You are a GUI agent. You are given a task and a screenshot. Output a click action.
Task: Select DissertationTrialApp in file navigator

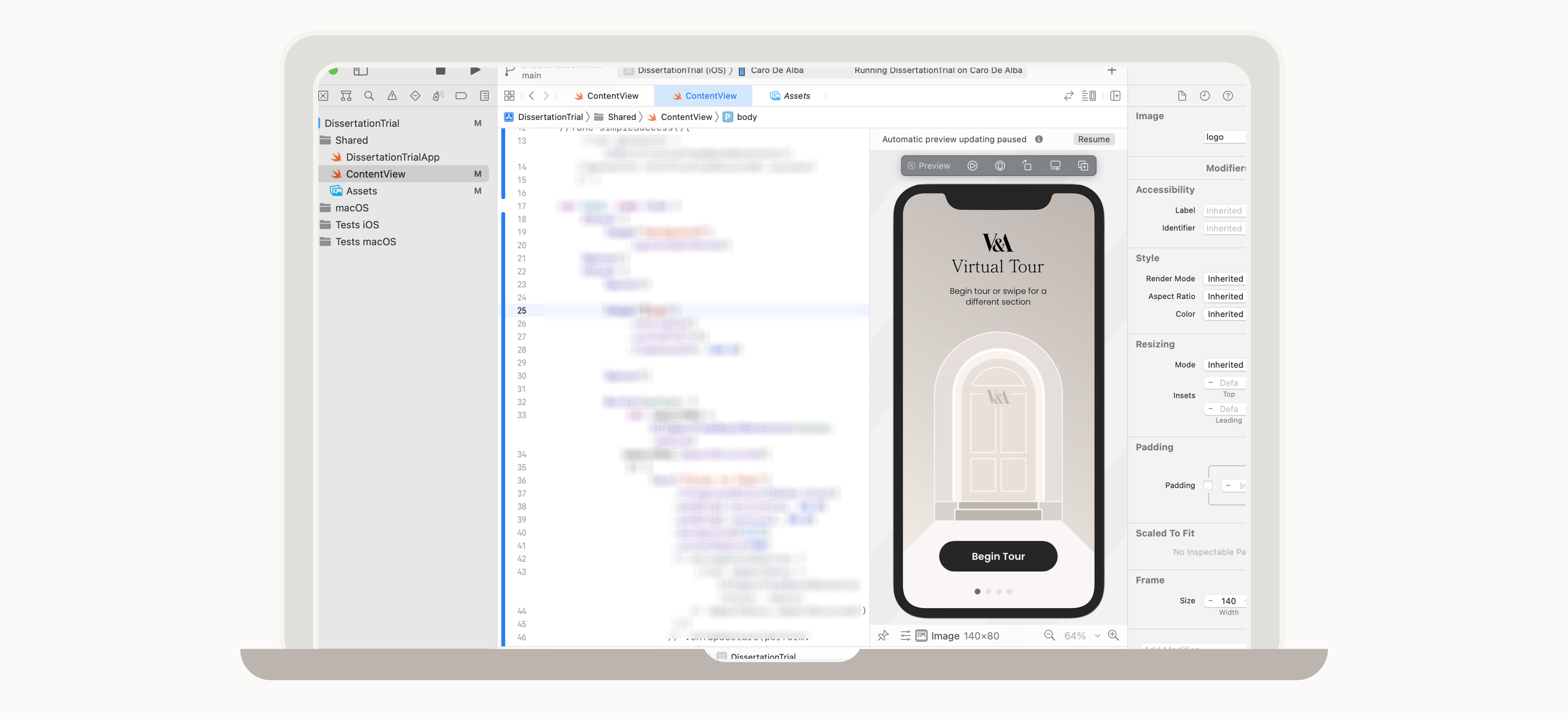point(392,157)
